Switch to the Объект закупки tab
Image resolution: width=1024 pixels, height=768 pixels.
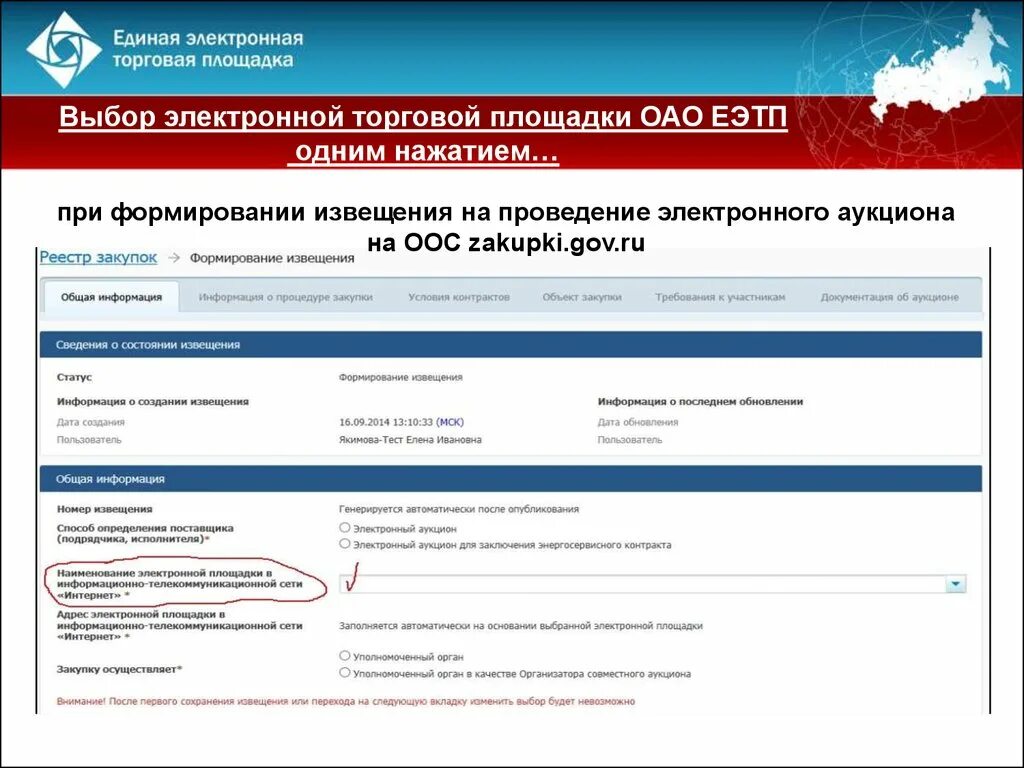[x=582, y=297]
